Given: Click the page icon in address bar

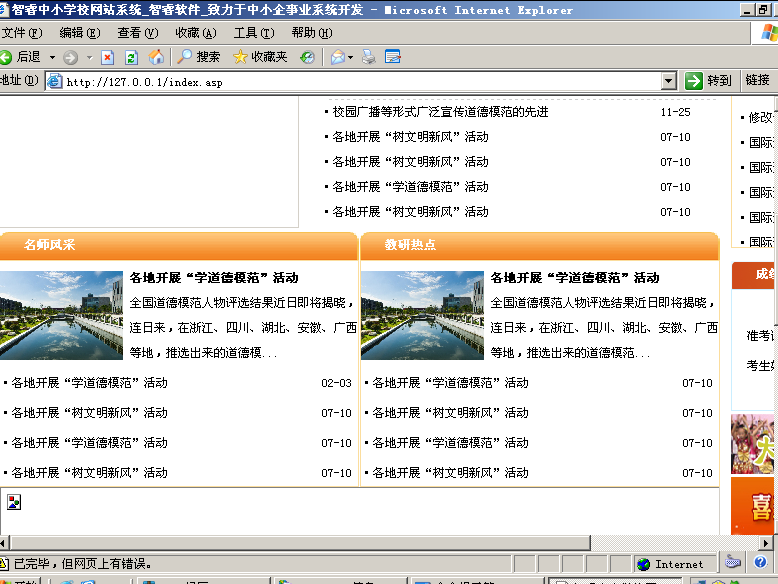Looking at the screenshot, I should (54, 81).
